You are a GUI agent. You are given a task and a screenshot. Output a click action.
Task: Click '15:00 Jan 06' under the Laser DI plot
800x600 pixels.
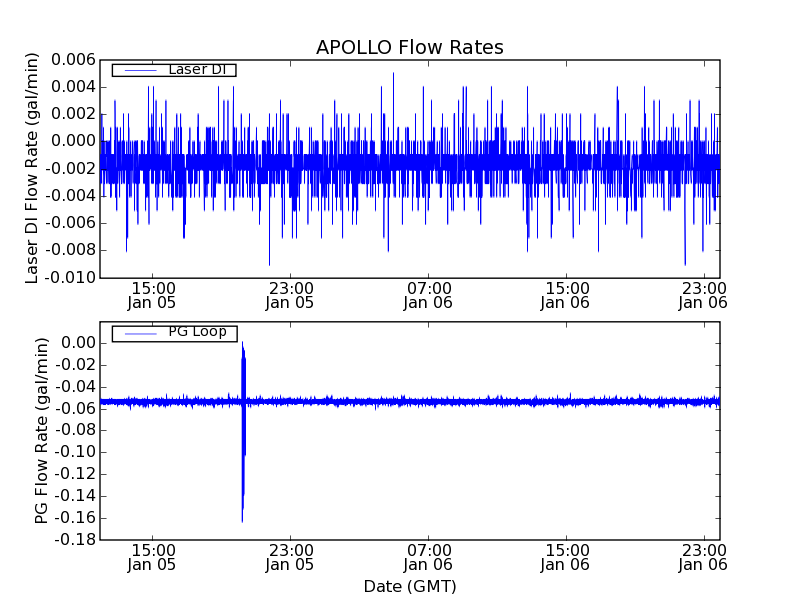click(x=565, y=295)
